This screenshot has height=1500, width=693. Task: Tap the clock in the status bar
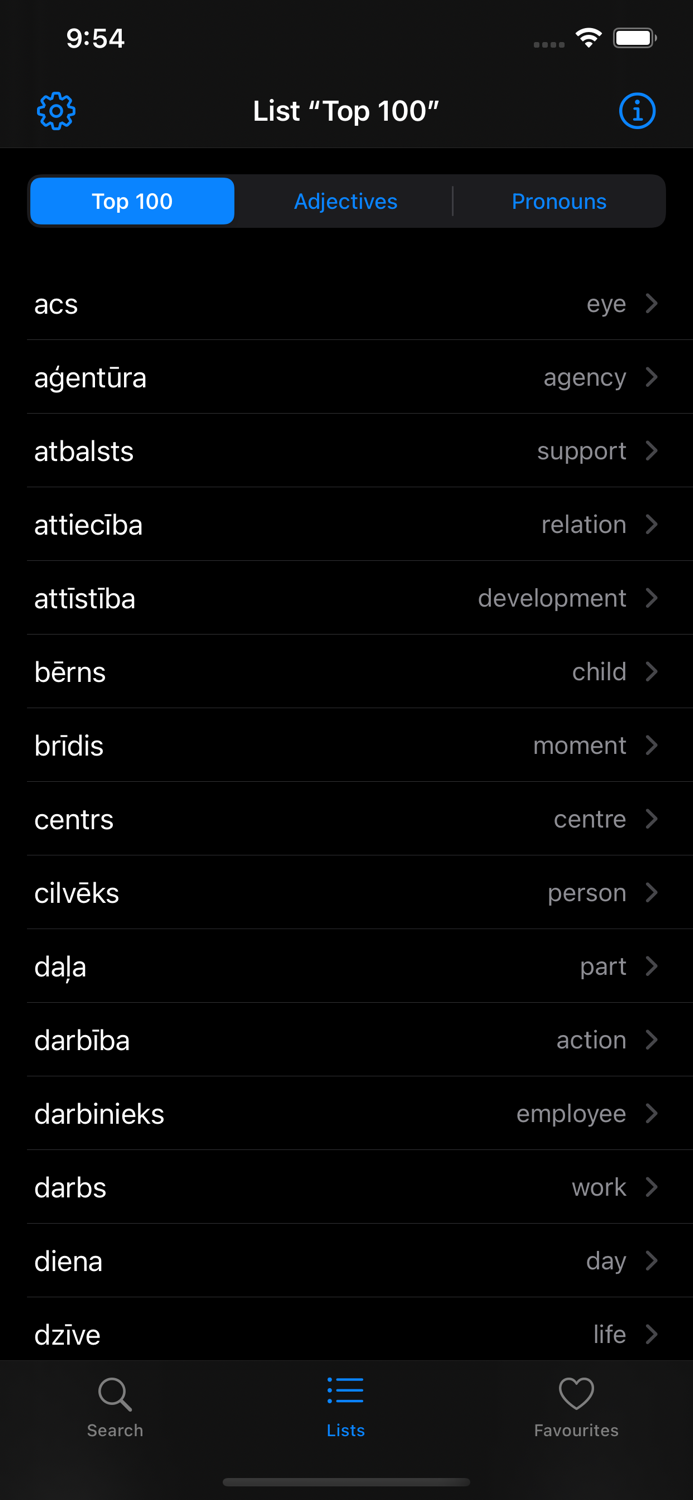click(95, 38)
